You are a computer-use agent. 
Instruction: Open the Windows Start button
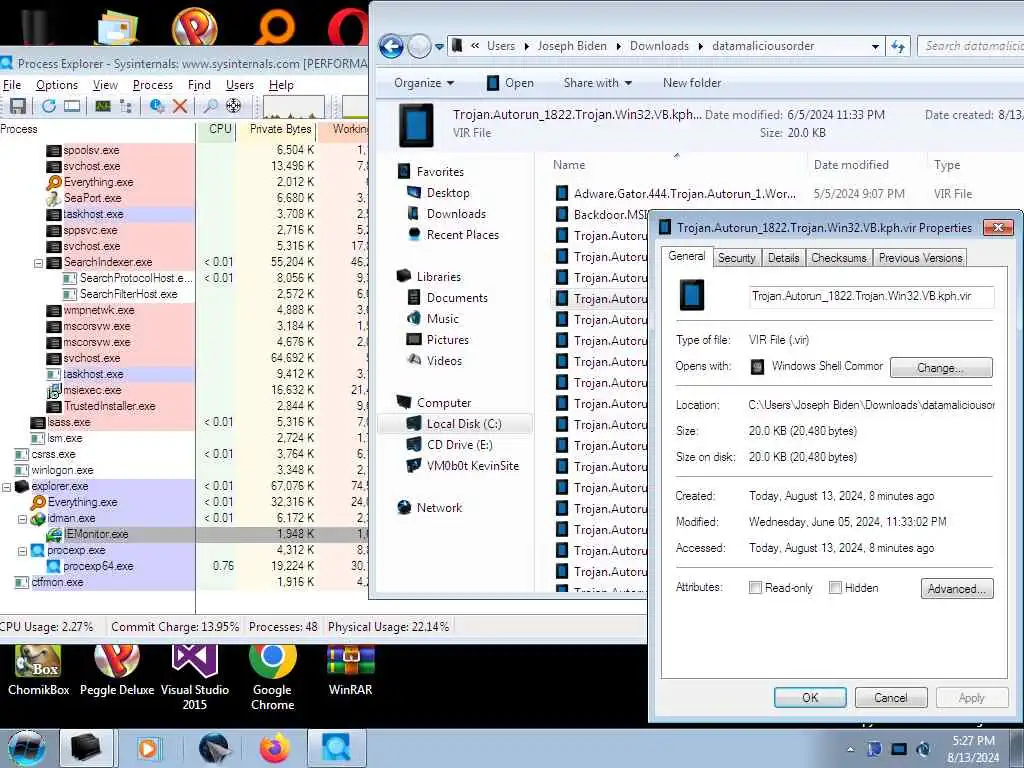(26, 748)
